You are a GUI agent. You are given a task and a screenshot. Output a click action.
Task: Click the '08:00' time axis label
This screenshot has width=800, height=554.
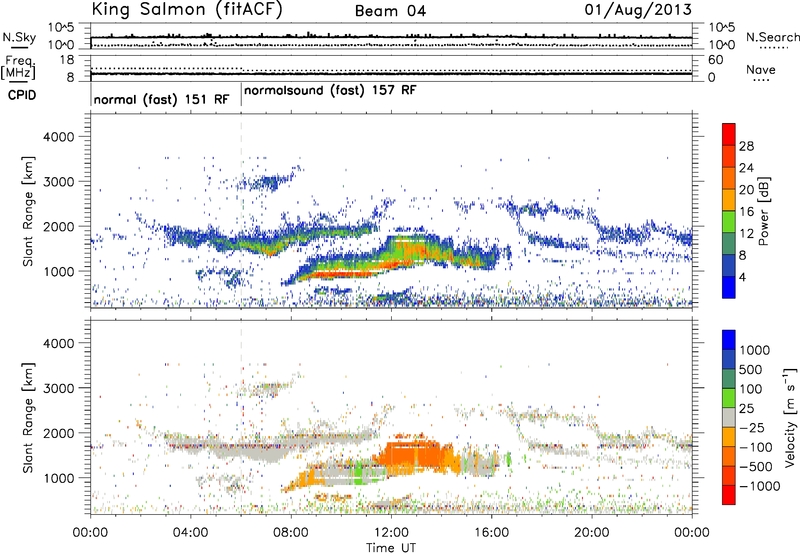[291, 533]
